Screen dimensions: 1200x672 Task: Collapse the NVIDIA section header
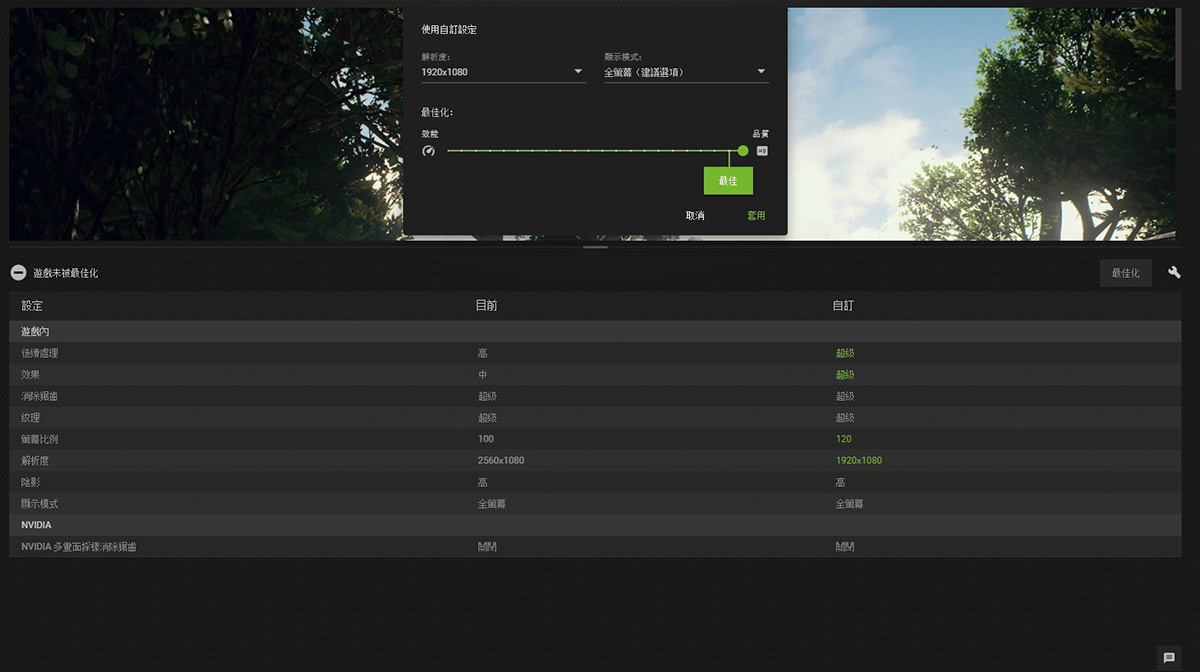(x=36, y=525)
